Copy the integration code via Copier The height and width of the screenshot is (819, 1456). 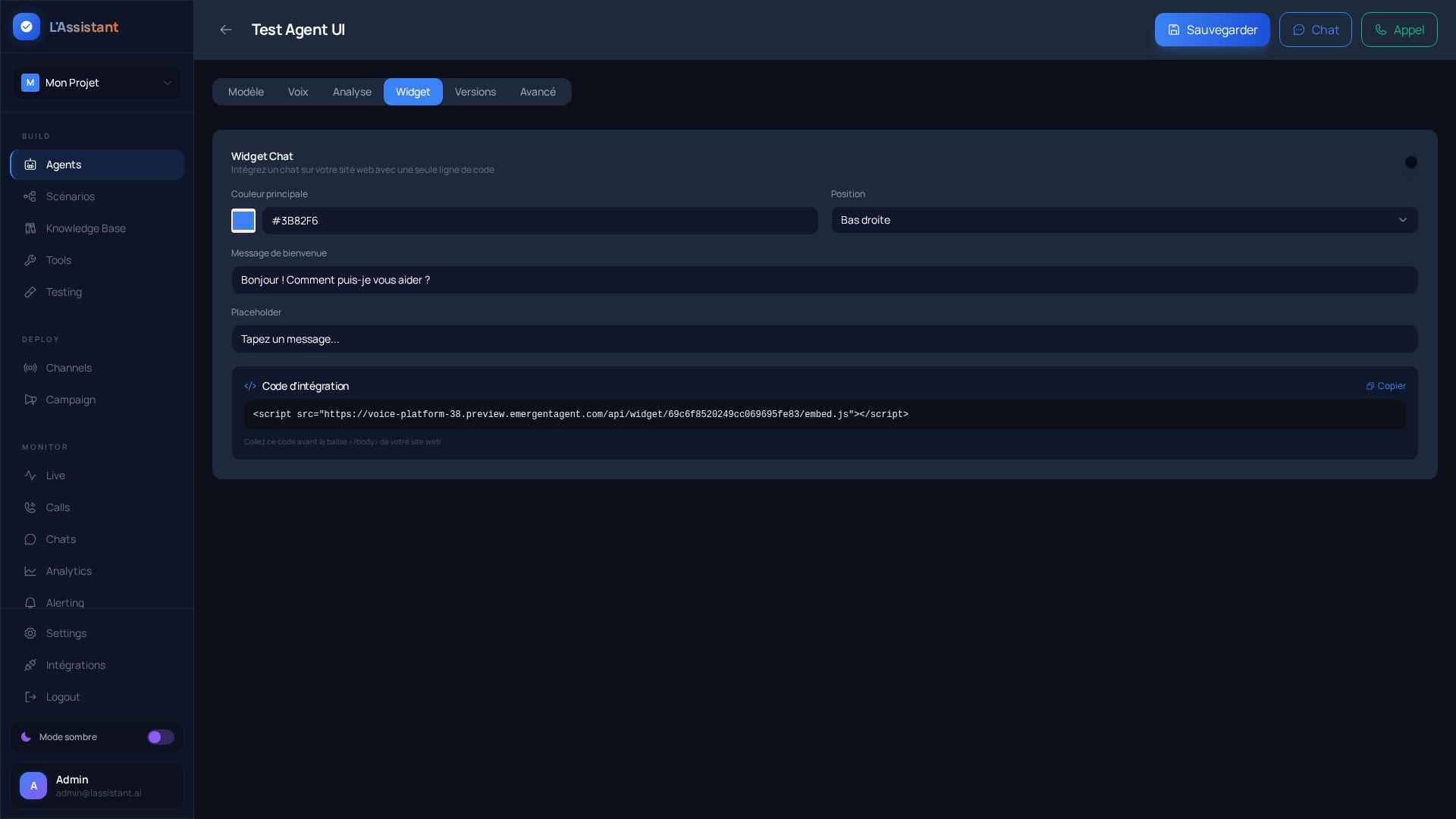[1385, 386]
